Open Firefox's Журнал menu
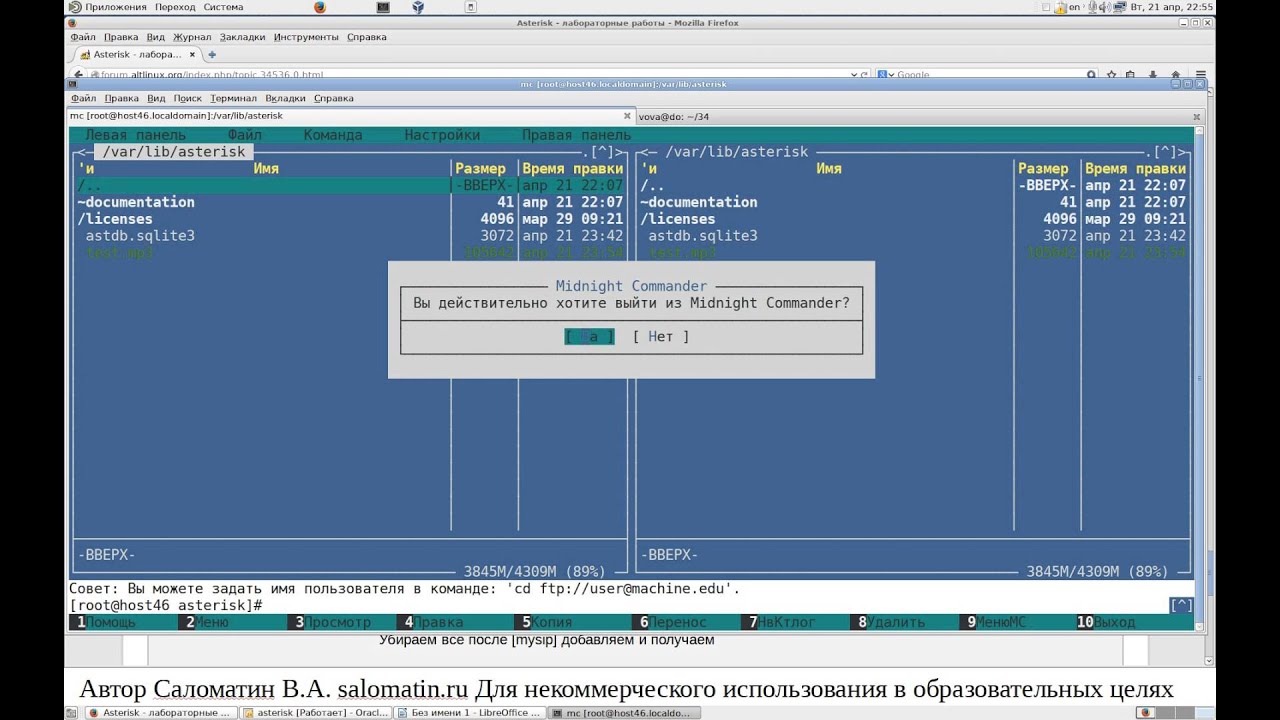Image resolution: width=1280 pixels, height=720 pixels. click(193, 37)
